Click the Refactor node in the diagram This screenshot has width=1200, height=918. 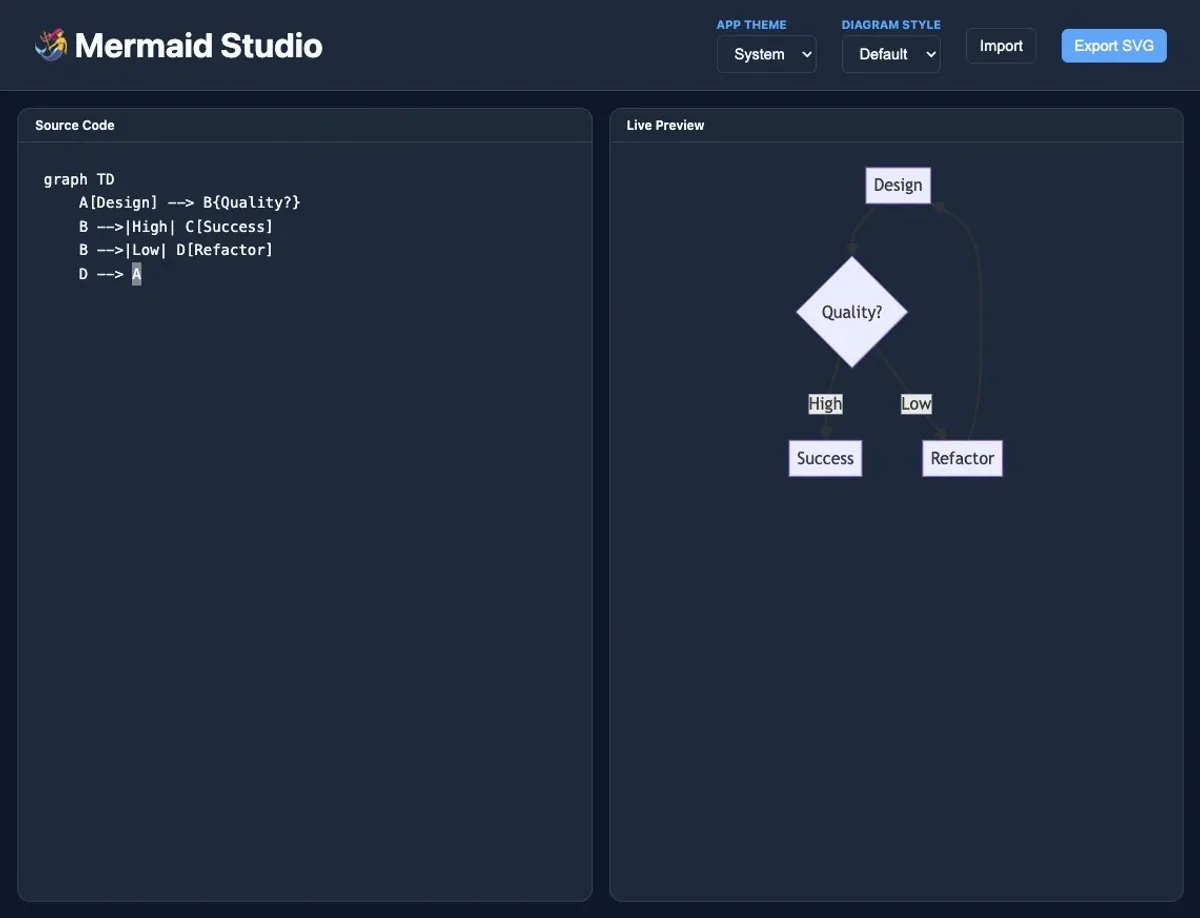(962, 457)
